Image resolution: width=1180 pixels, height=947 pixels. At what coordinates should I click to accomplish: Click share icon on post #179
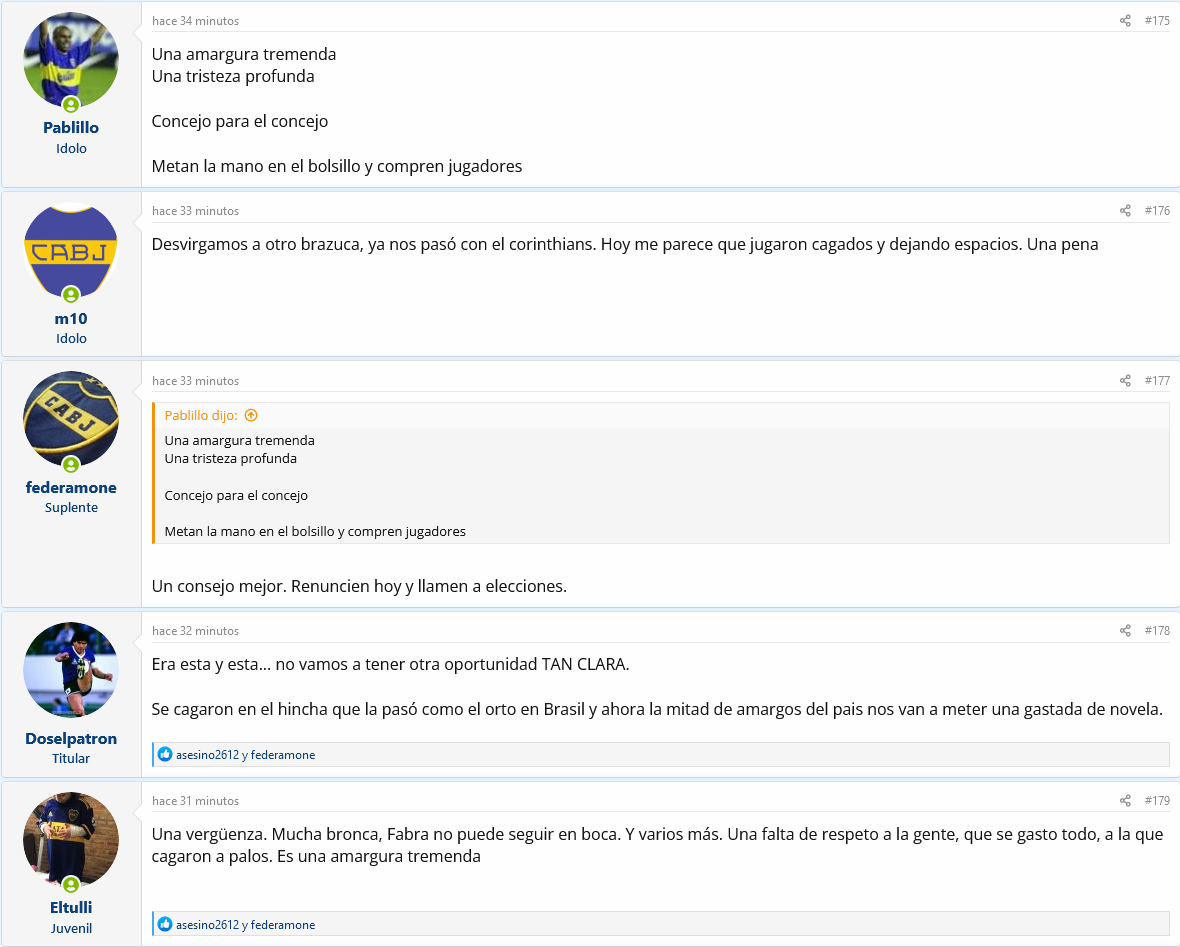1125,801
